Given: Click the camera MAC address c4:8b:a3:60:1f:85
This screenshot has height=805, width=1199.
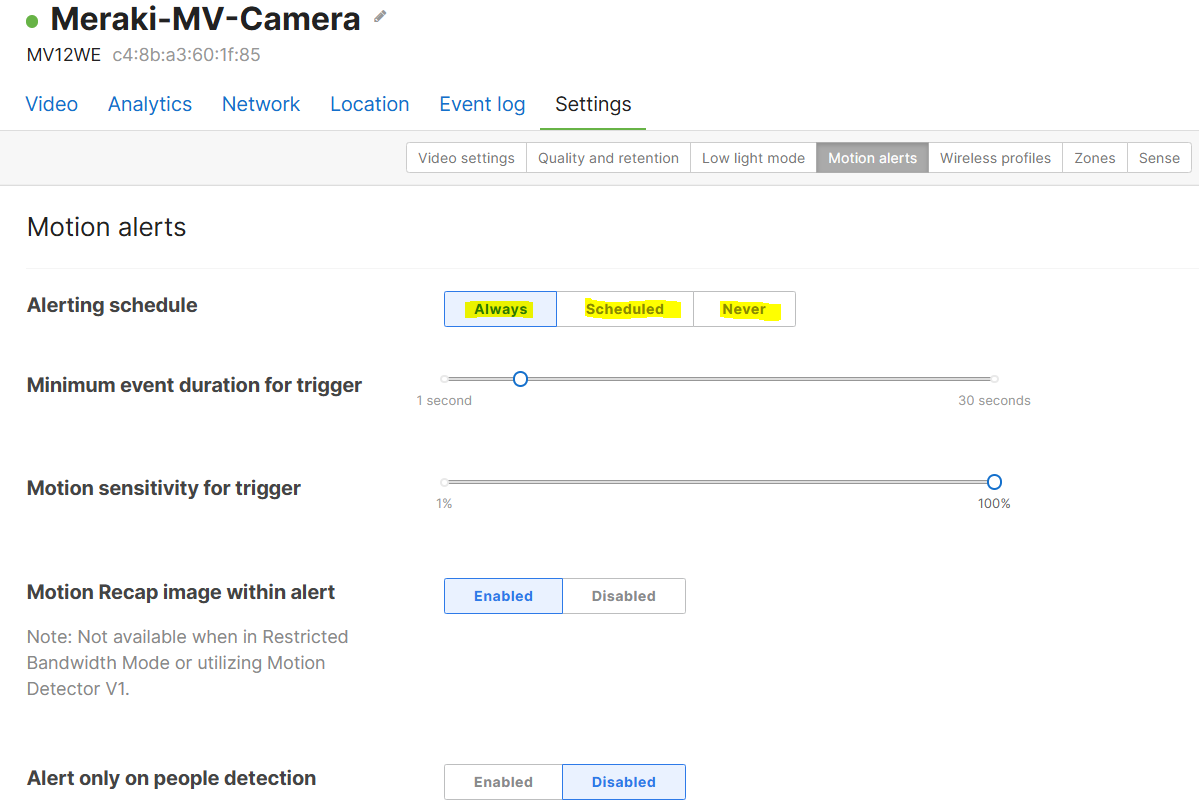Looking at the screenshot, I should coord(187,55).
